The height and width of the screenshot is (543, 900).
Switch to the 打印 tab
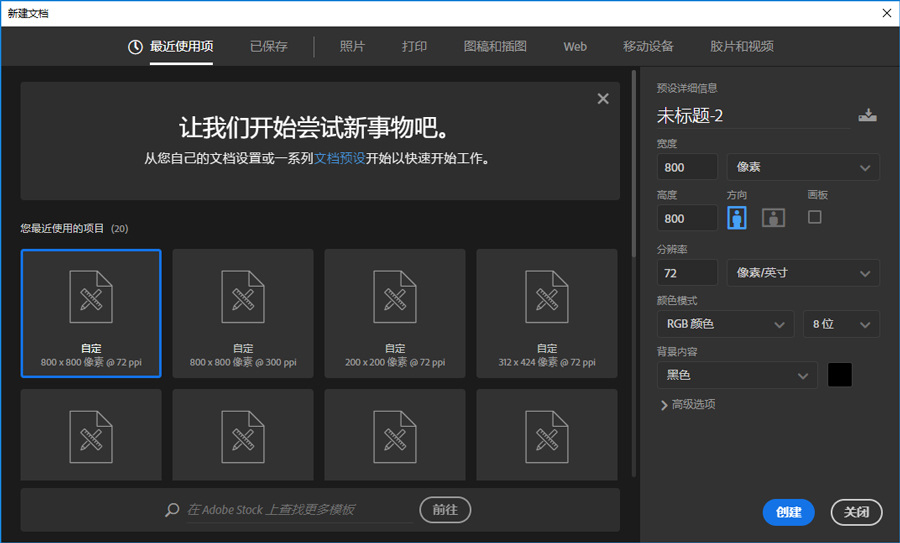coord(414,46)
